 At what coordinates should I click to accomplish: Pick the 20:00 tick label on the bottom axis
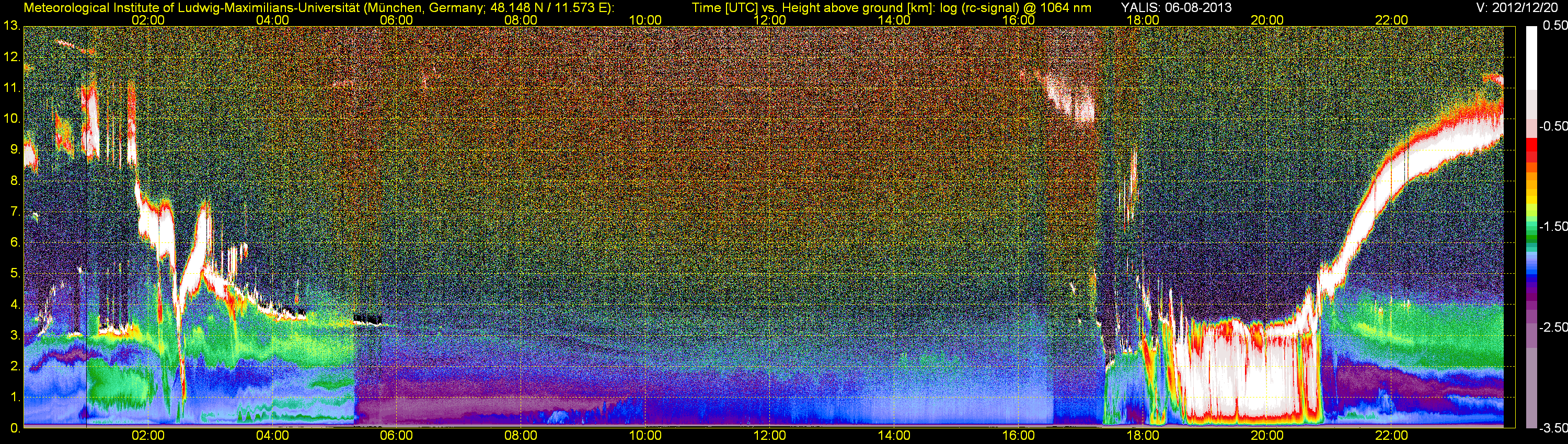(x=1267, y=436)
